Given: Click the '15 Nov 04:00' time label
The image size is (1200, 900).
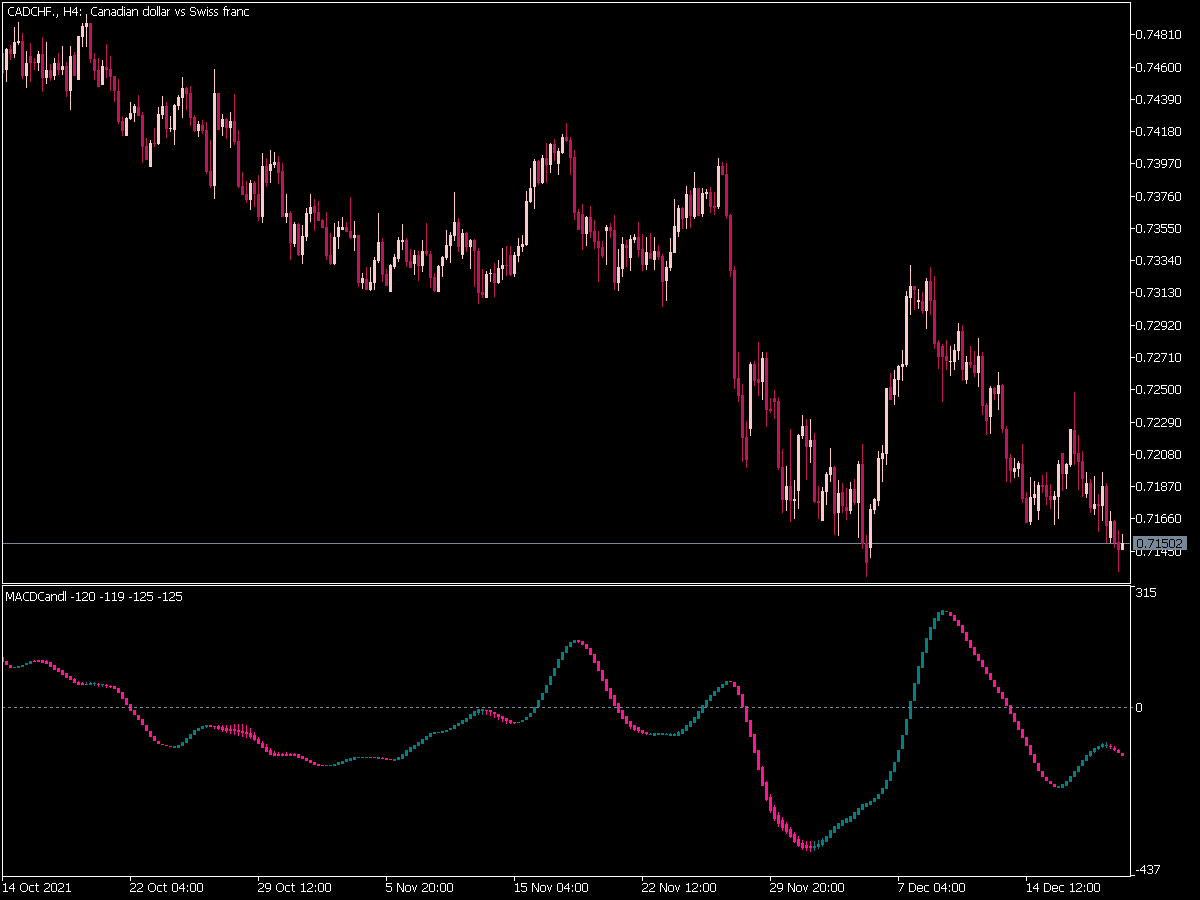Looking at the screenshot, I should click(x=550, y=887).
